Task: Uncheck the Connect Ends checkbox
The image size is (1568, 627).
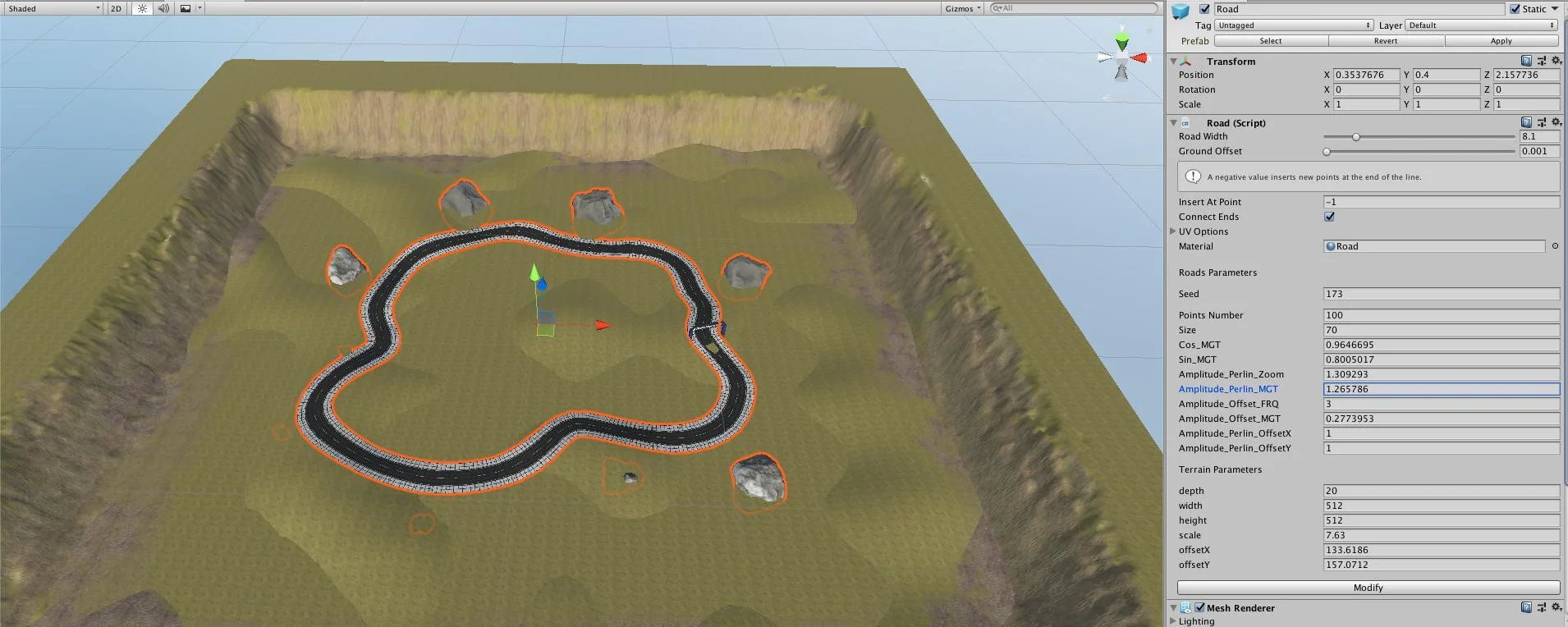Action: point(1329,217)
